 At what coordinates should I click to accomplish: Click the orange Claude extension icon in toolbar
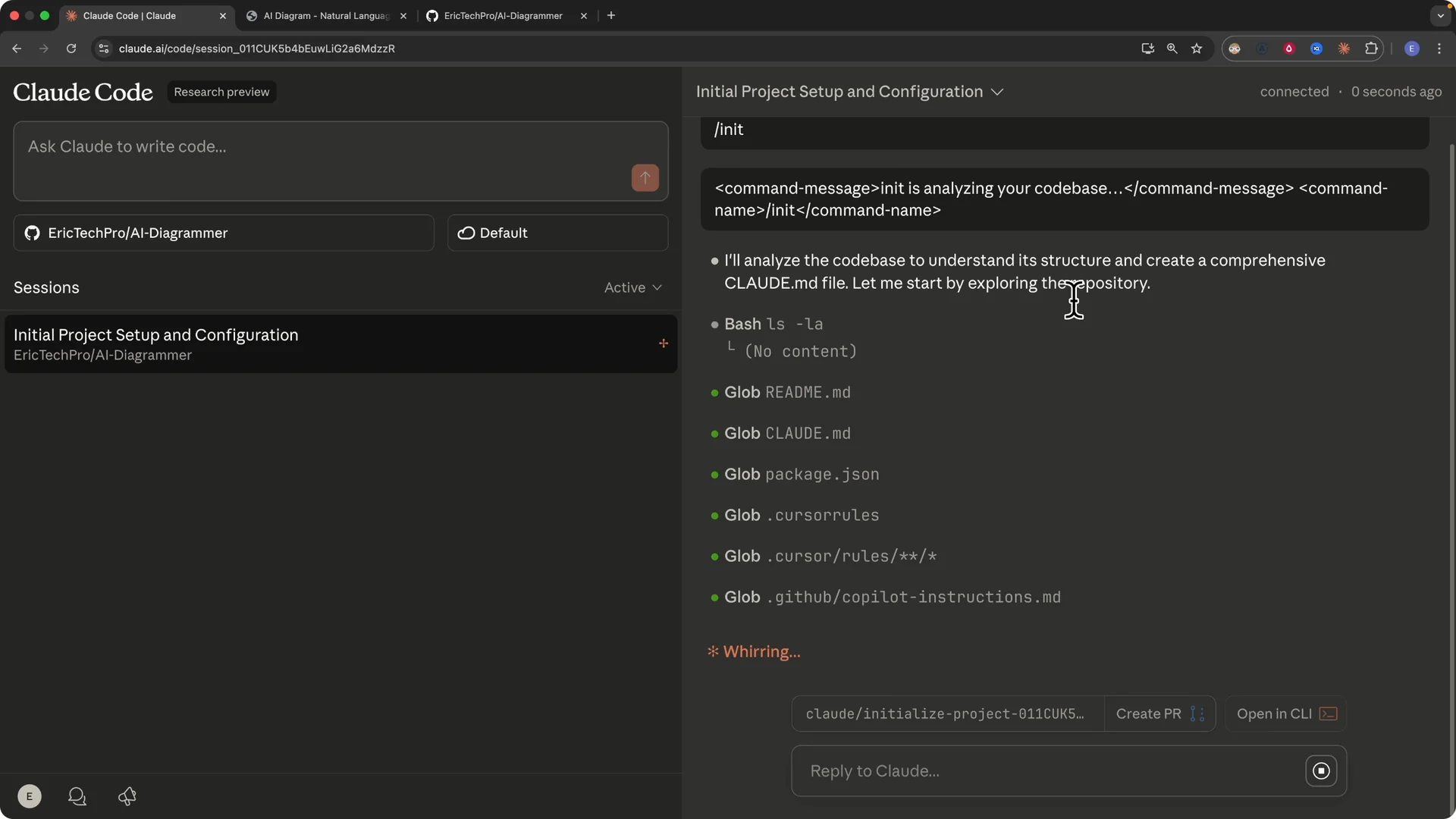point(1344,49)
